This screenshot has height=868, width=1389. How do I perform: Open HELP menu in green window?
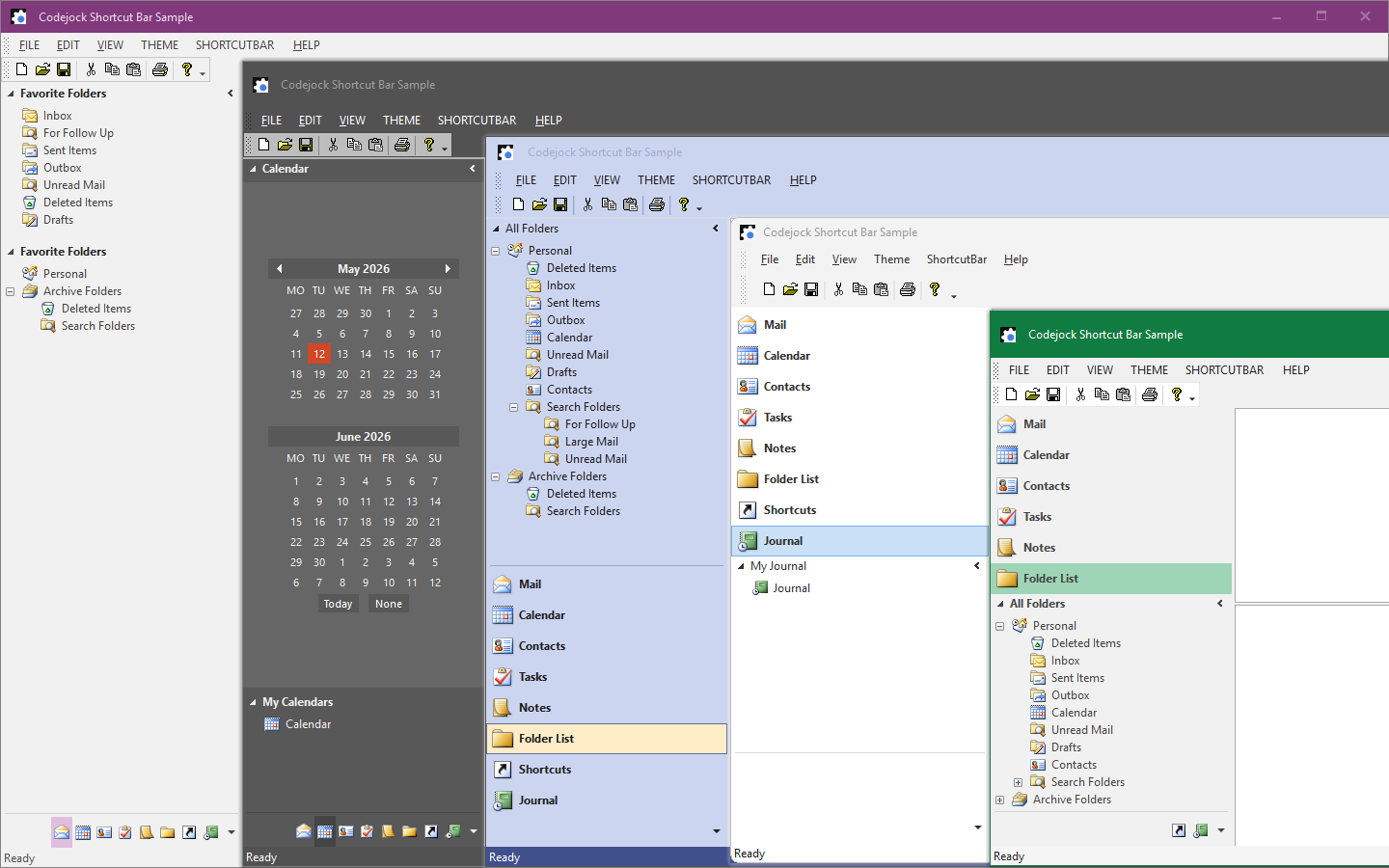1295,370
